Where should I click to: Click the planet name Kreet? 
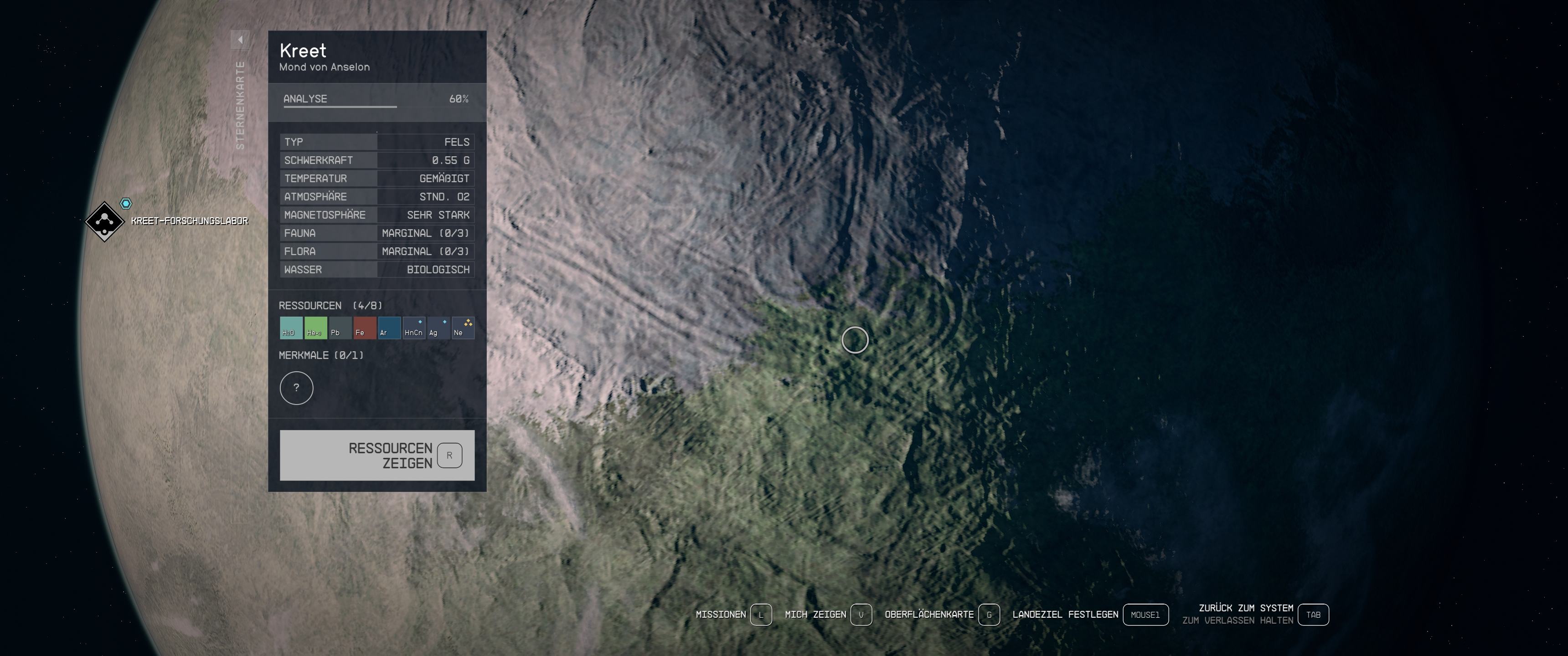[x=303, y=51]
